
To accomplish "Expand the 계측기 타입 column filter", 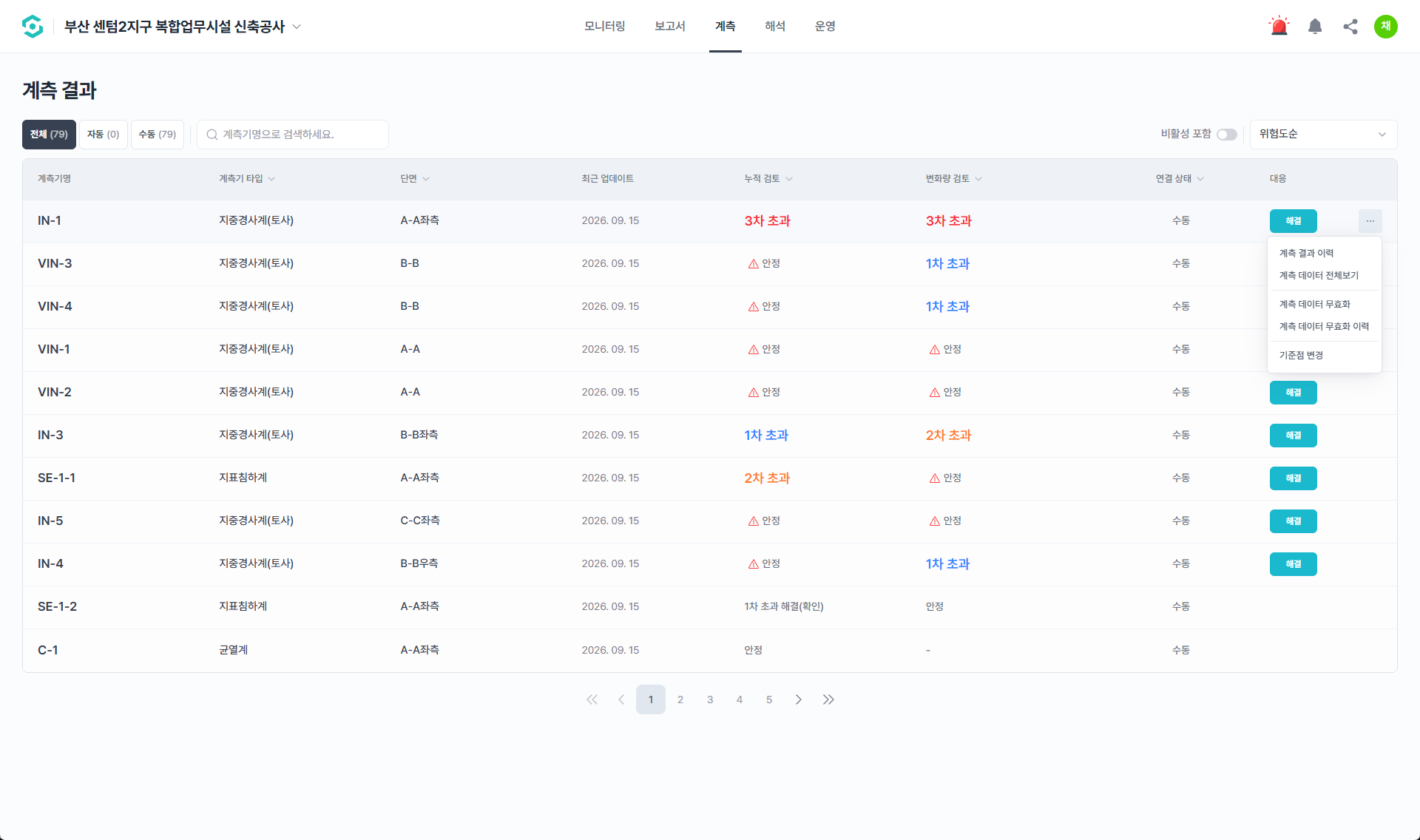I will coord(271,179).
